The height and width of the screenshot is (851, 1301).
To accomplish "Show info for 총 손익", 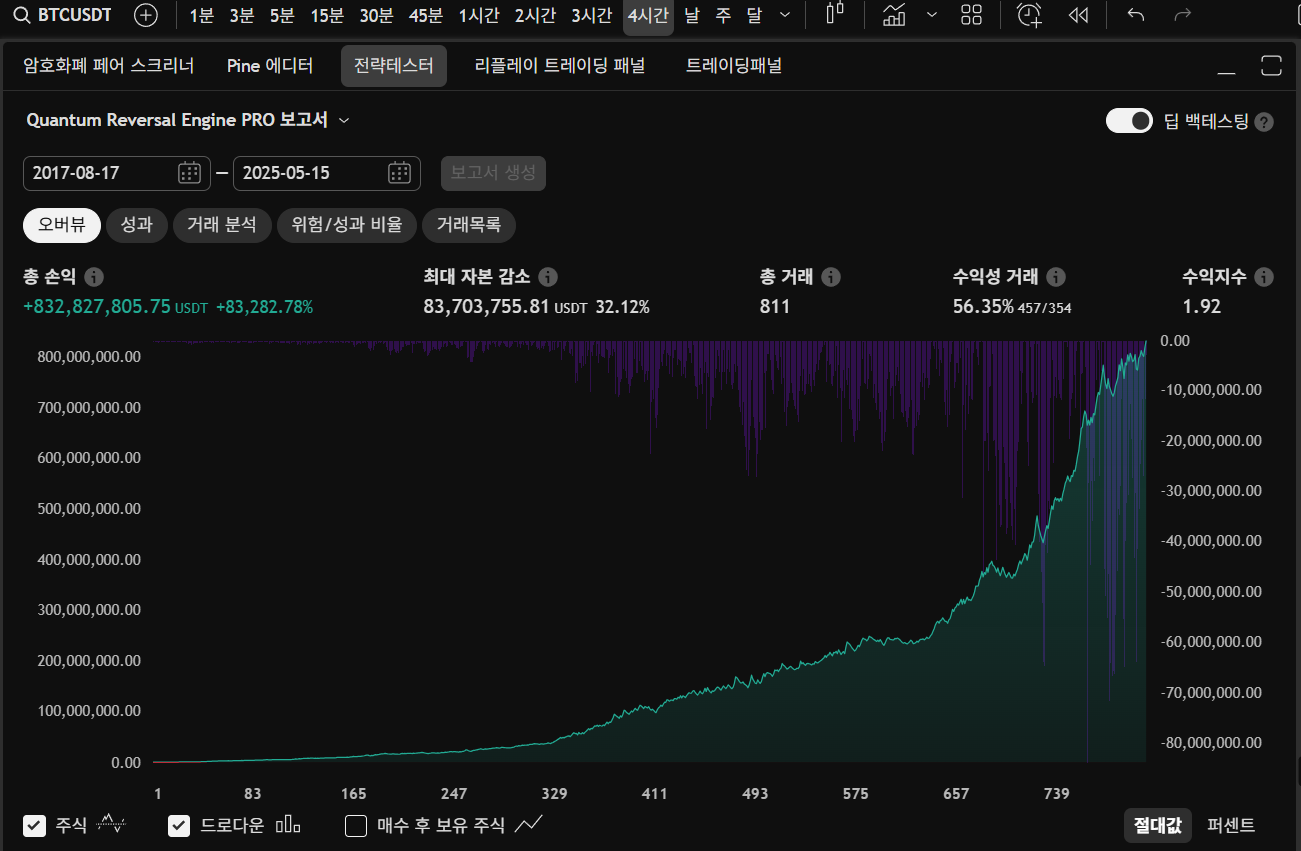I will [94, 277].
